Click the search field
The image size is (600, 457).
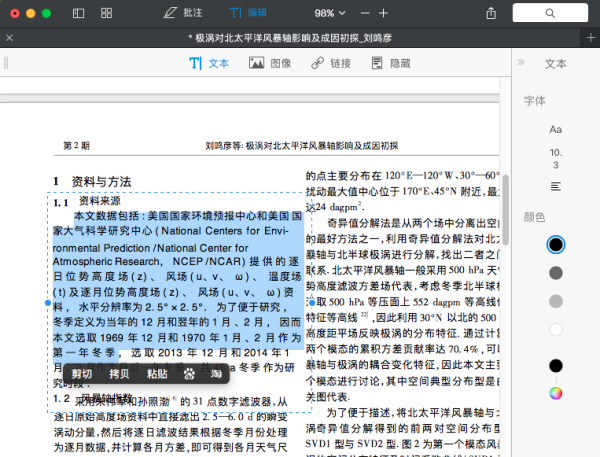pos(550,13)
